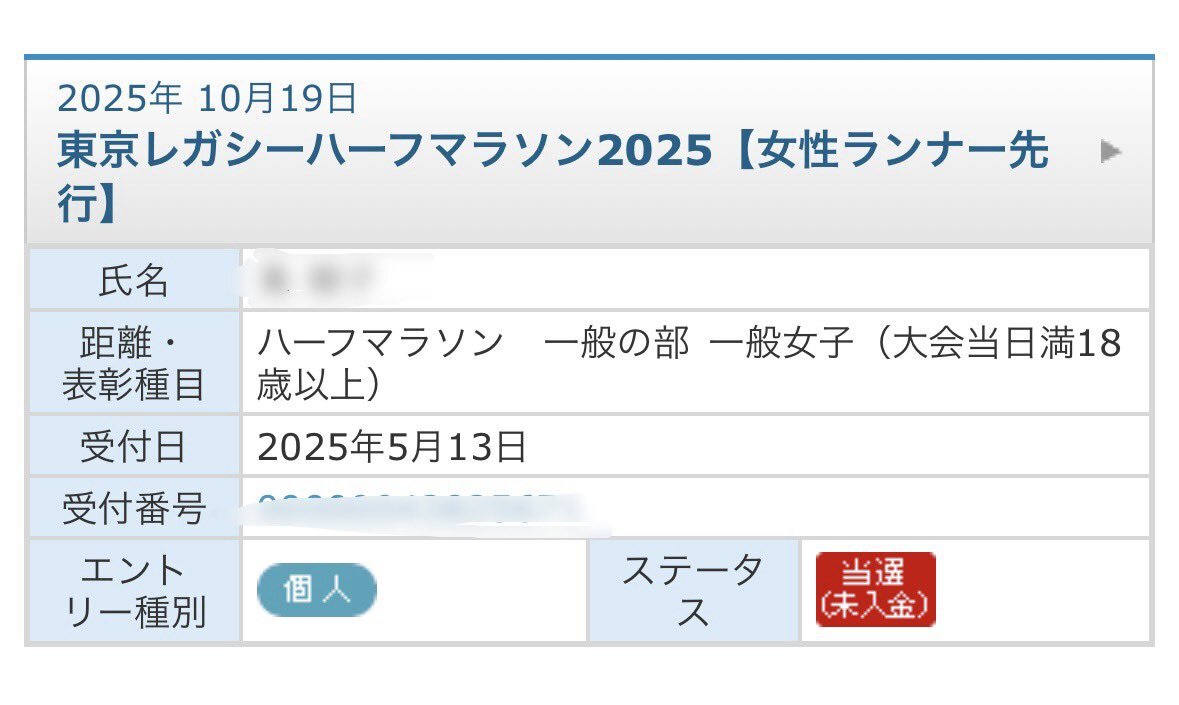Image resolution: width=1179 pixels, height=705 pixels.
Task: Click the 氏名 label cell
Action: (134, 280)
